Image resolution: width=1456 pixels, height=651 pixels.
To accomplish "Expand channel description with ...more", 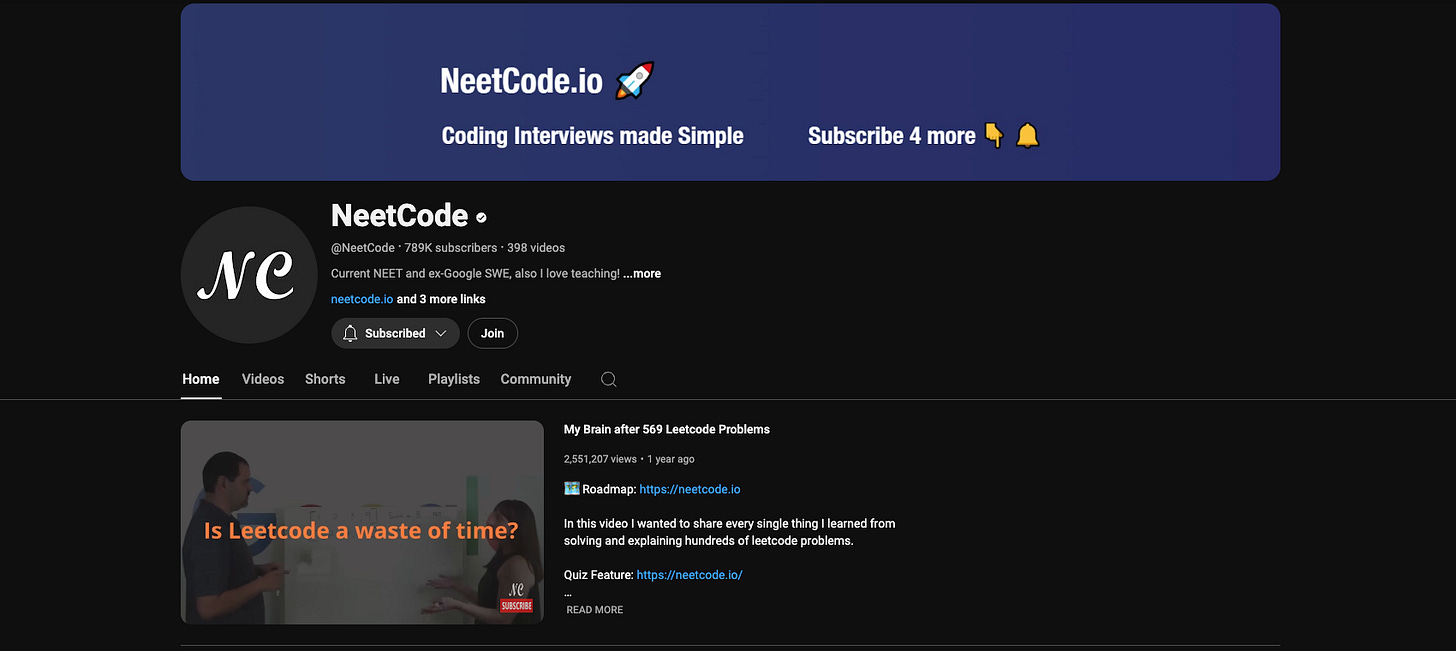I will click(x=642, y=273).
